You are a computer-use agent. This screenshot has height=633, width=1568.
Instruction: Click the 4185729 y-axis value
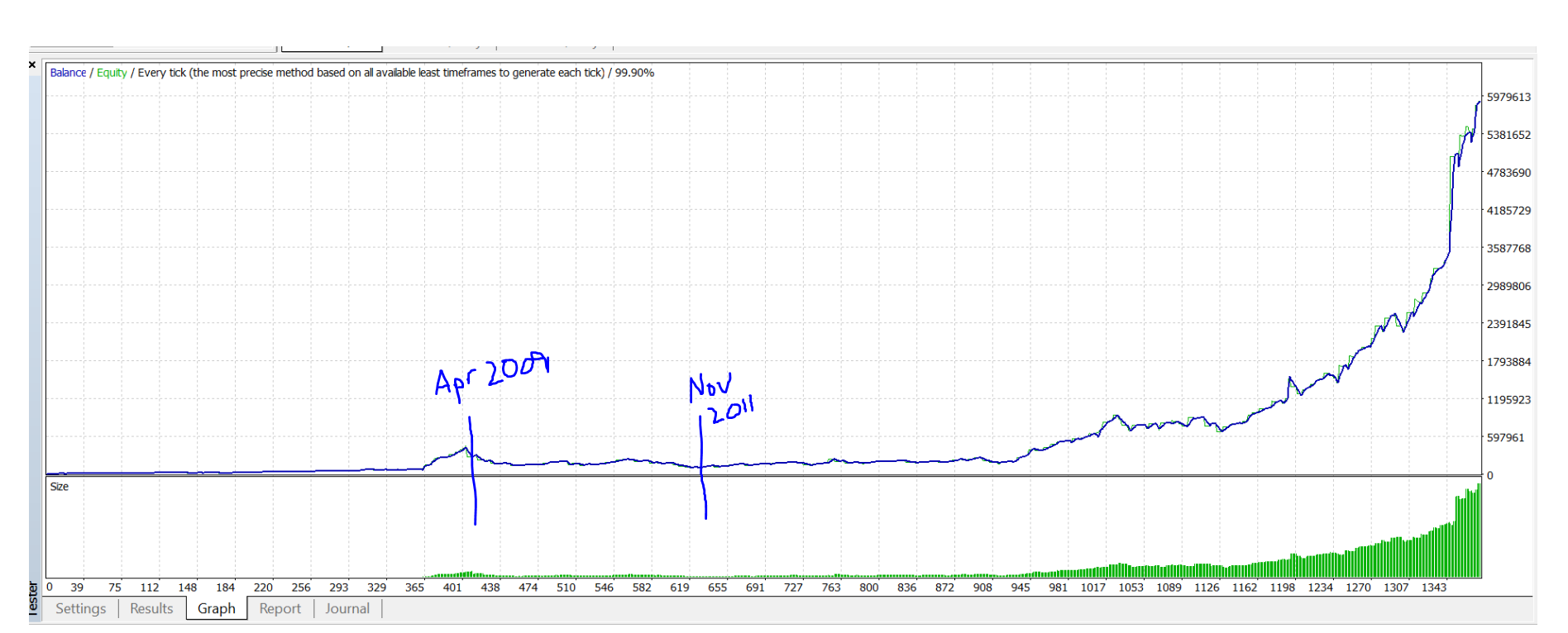point(1508,211)
